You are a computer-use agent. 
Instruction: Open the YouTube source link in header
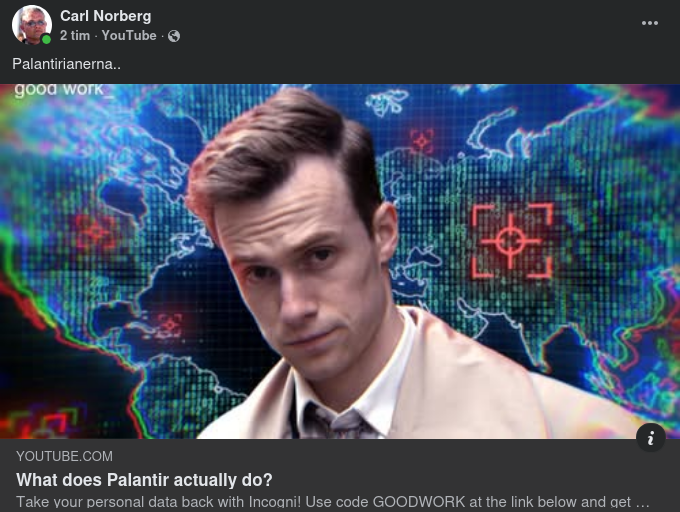129,36
